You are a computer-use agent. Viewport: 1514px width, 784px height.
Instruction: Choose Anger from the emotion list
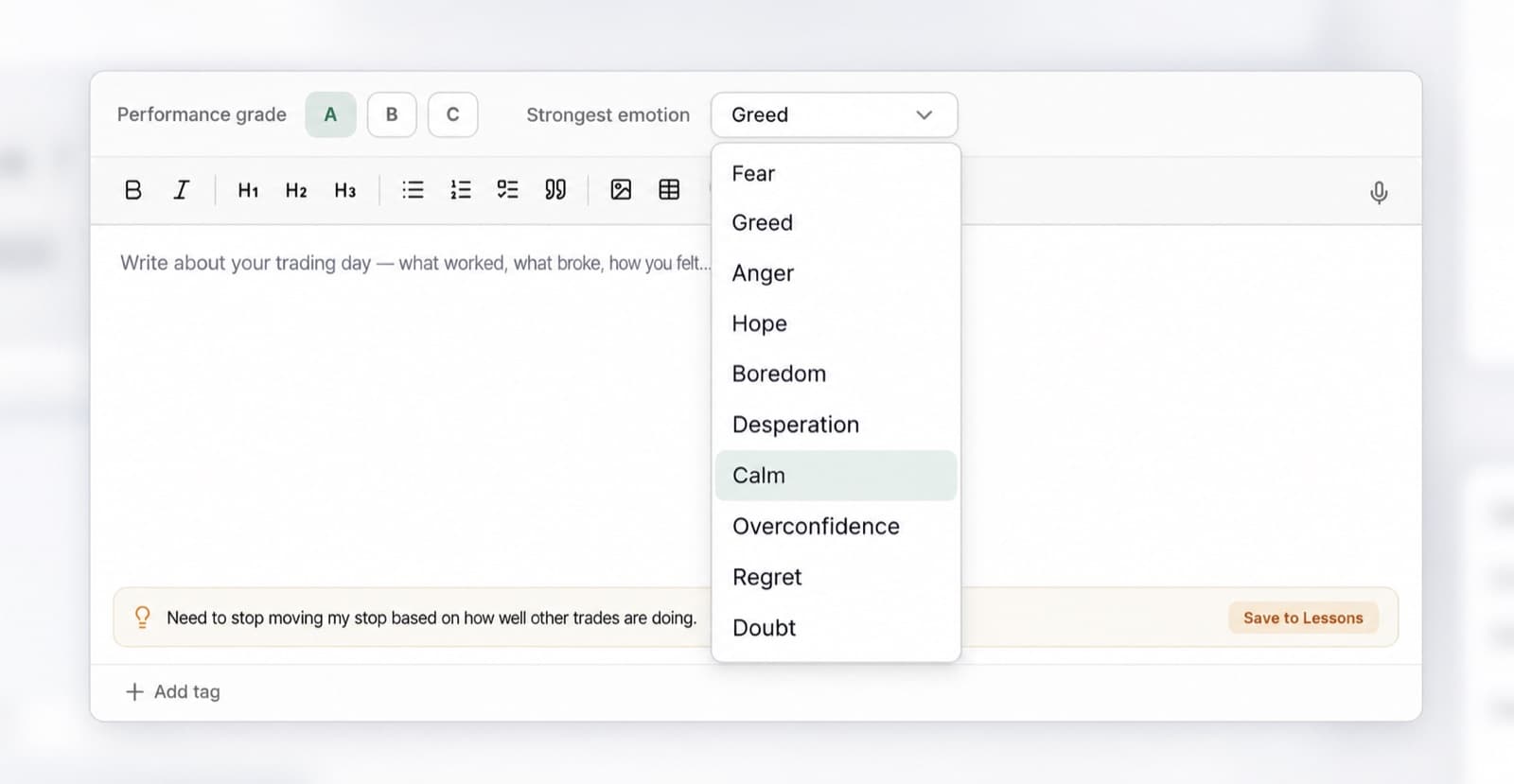click(836, 273)
